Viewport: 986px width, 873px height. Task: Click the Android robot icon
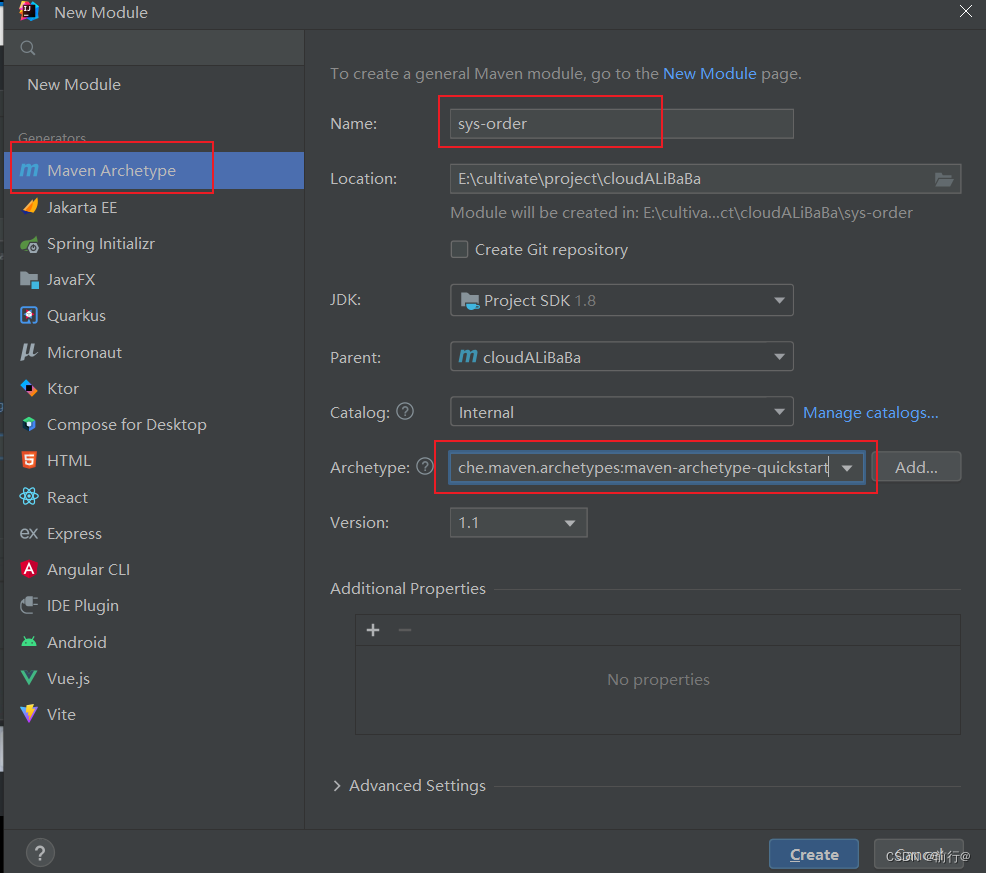[29, 642]
